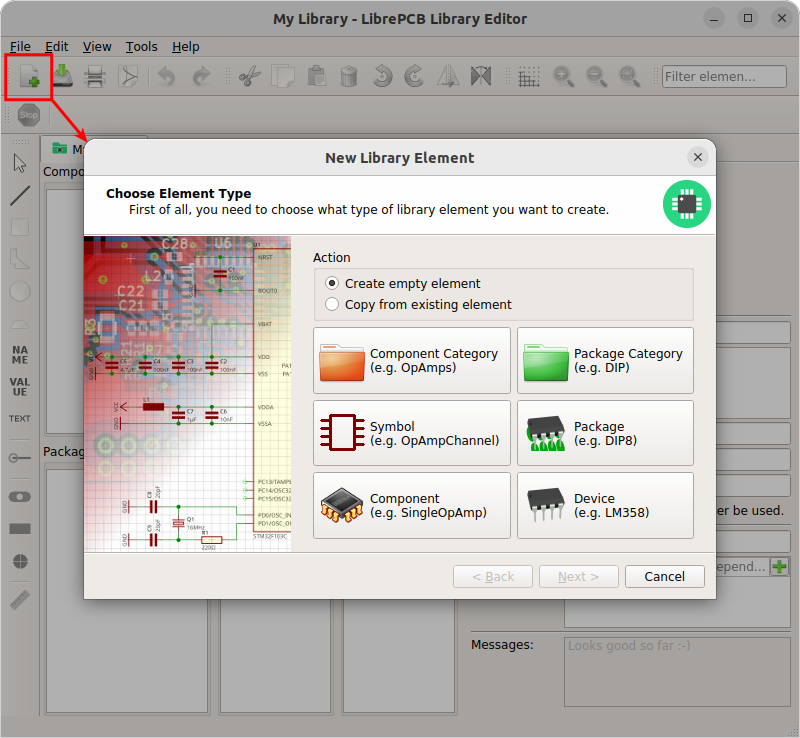Click the Redo arrow icon
This screenshot has width=800, height=738.
pyautogui.click(x=201, y=77)
